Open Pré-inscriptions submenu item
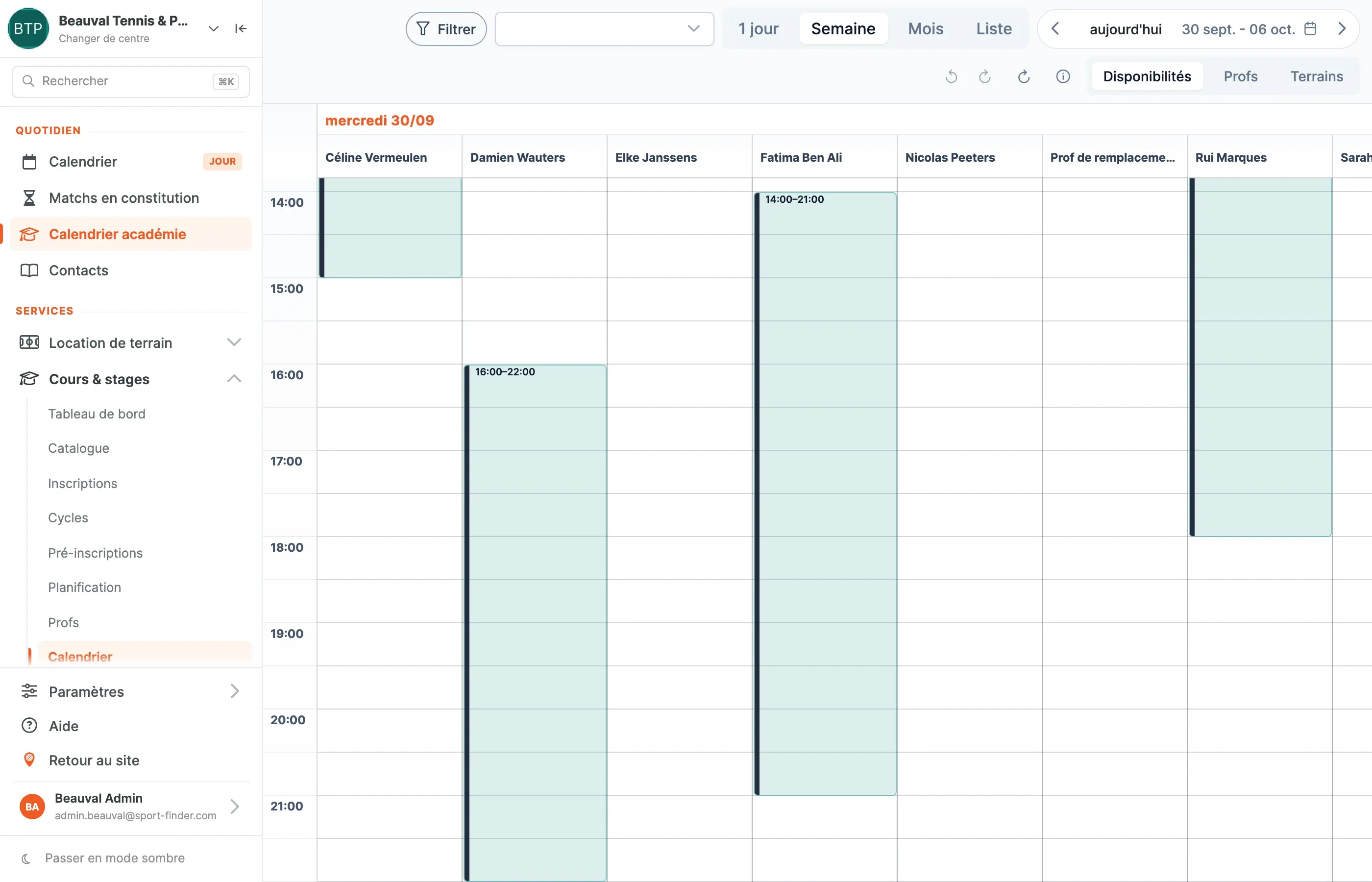1372x882 pixels. click(95, 553)
